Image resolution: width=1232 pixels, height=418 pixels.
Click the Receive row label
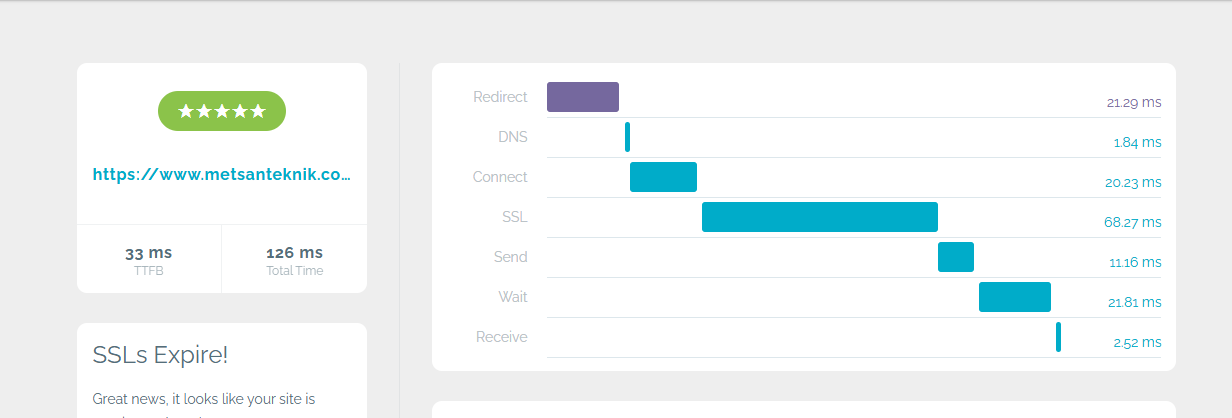point(502,337)
